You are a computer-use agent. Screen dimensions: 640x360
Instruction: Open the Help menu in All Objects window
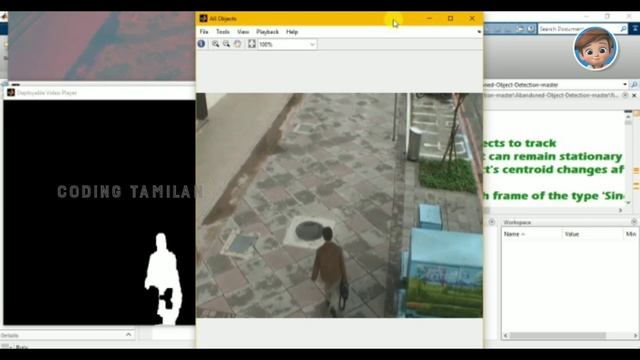292,32
